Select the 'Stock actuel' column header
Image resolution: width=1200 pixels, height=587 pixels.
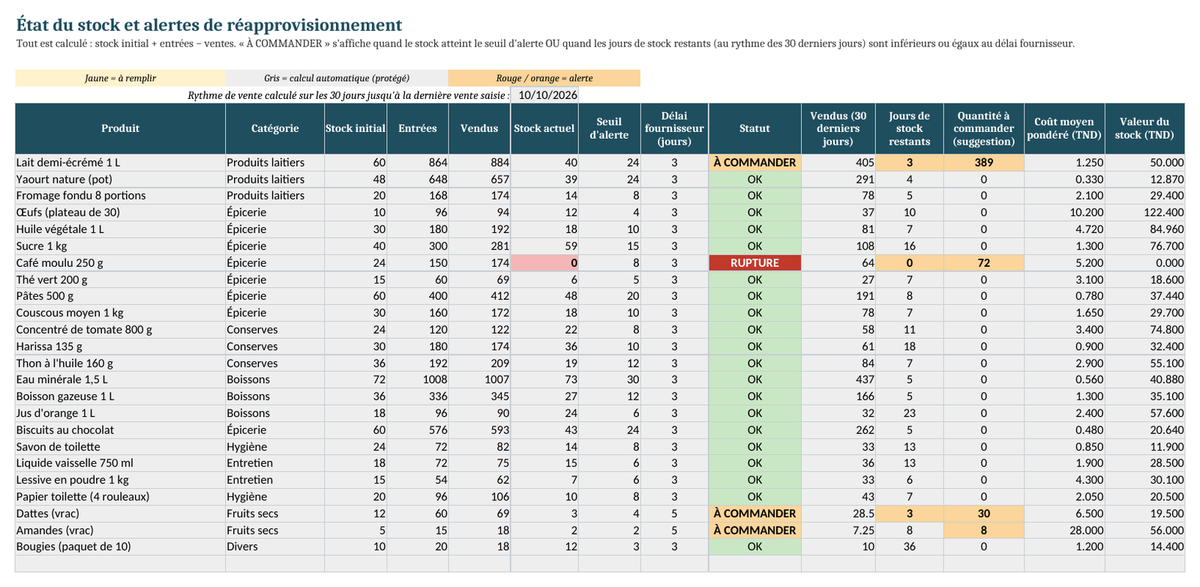tap(545, 128)
